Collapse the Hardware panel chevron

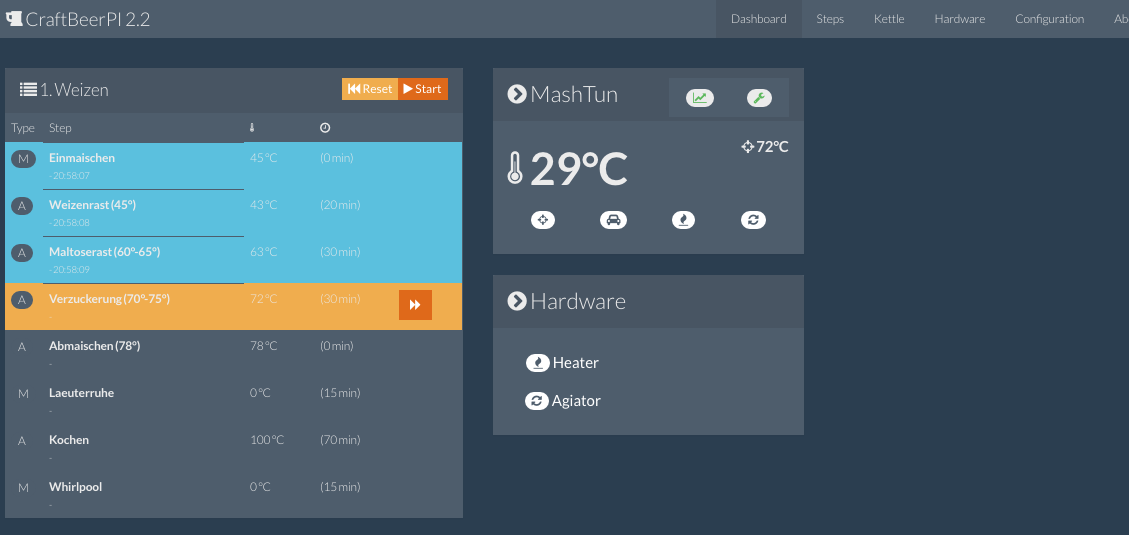pyautogui.click(x=517, y=301)
